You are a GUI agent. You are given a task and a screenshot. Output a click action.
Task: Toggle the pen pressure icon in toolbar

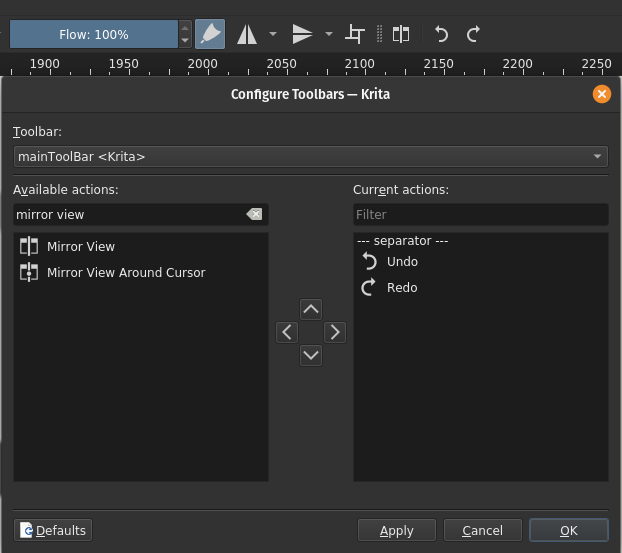[x=209, y=34]
